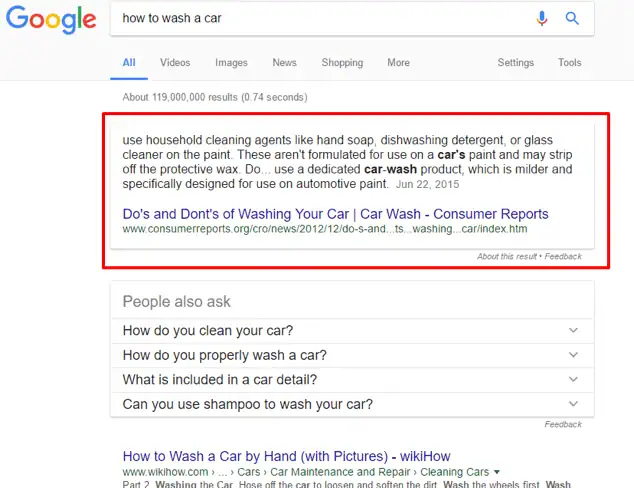Expand "Can you use shampoo to wash your car?"

tap(350, 404)
